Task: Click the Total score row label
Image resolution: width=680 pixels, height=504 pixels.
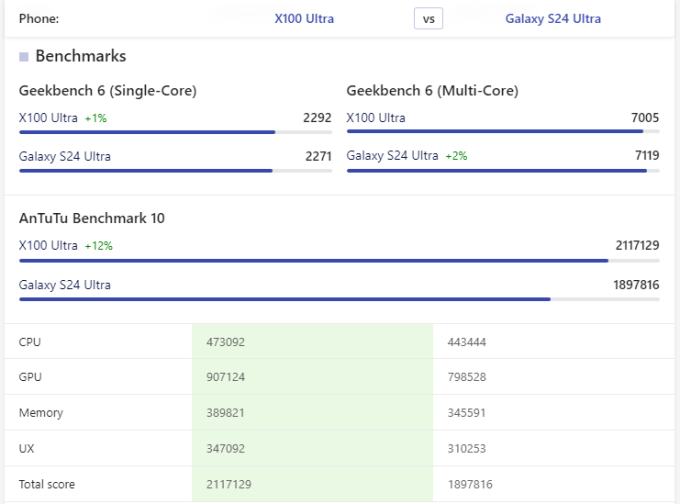Action: click(x=47, y=484)
